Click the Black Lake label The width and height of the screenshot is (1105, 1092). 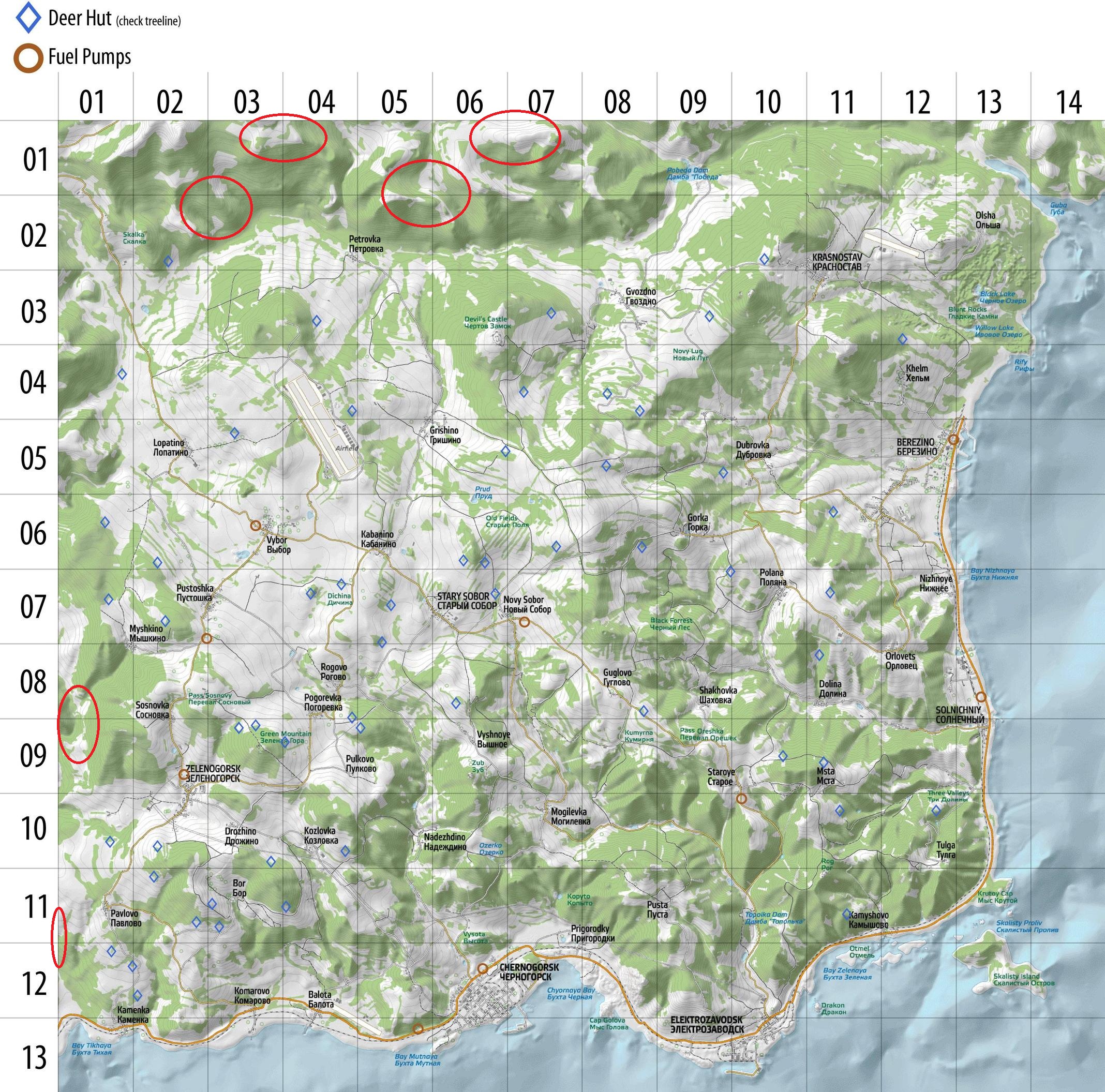pos(1002,297)
